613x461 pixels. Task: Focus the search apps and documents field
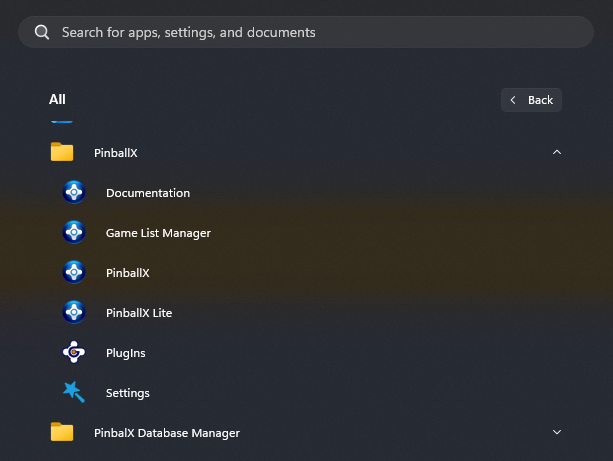point(306,32)
